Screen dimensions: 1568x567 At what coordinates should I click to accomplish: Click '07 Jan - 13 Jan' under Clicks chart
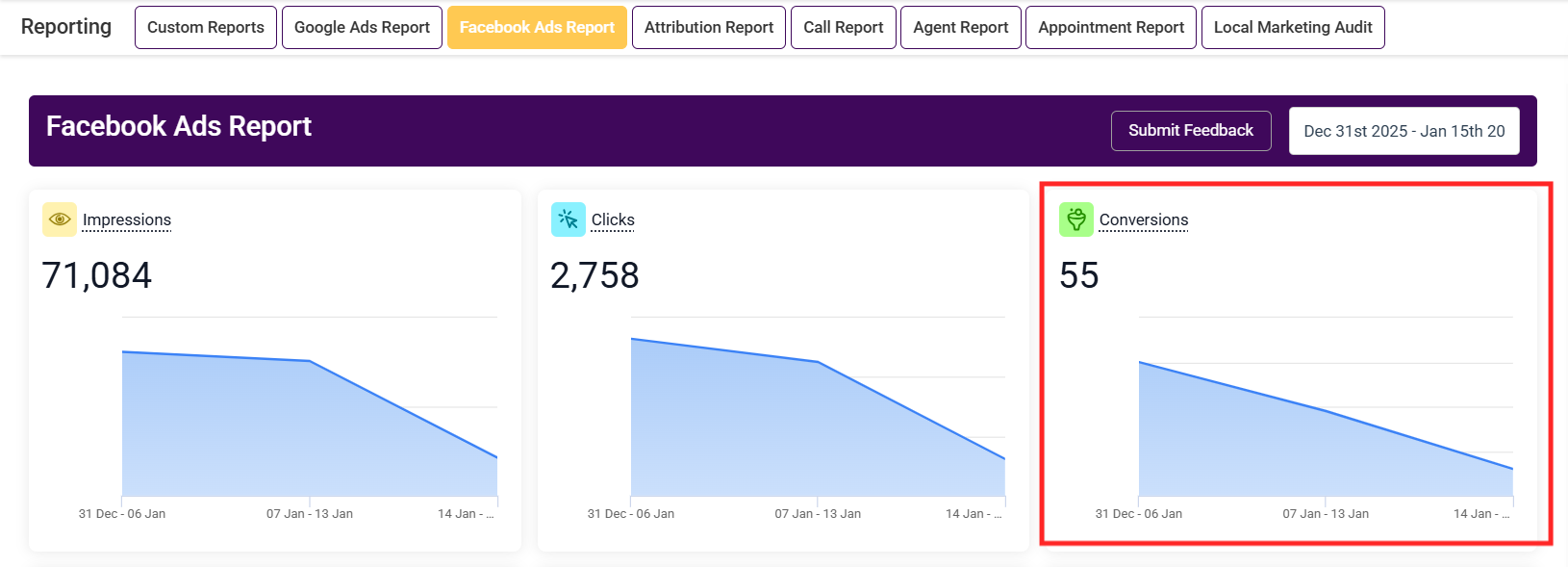[x=818, y=514]
